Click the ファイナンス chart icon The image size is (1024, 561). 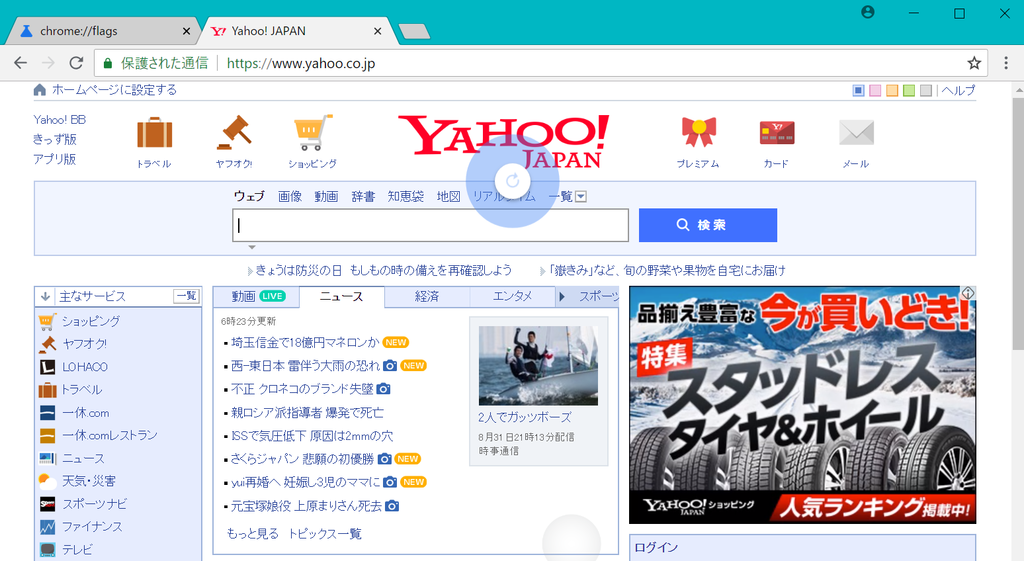[x=47, y=526]
